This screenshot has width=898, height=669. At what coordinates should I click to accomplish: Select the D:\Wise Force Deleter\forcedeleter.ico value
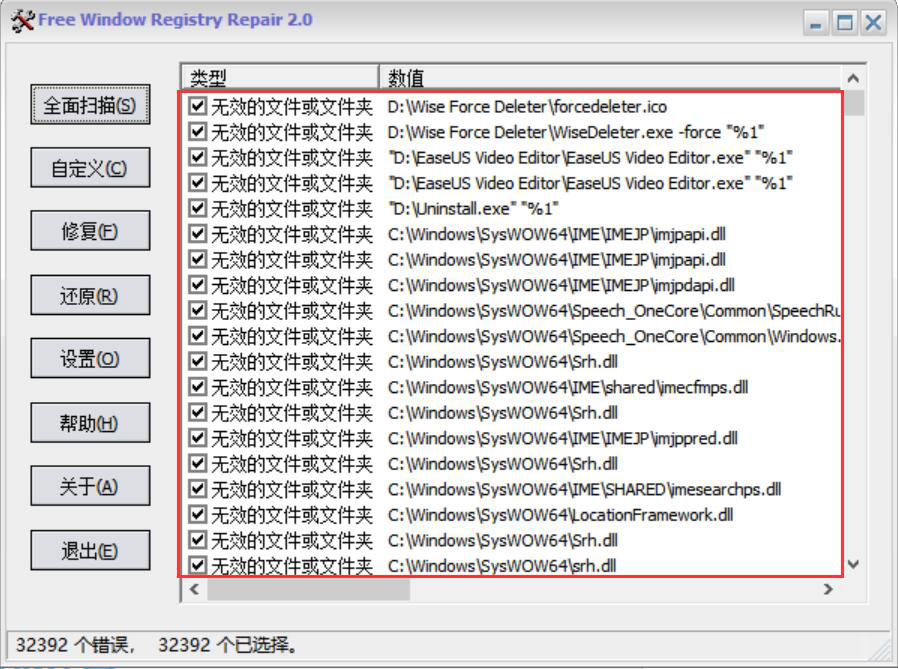click(x=527, y=107)
